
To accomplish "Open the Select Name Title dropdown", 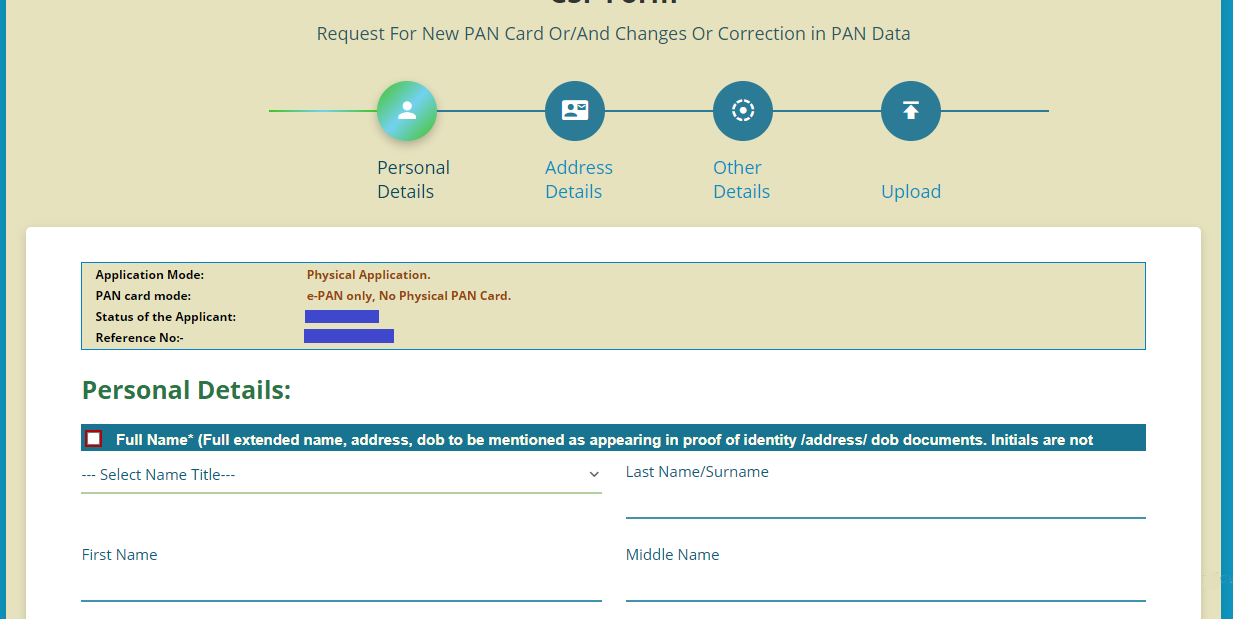I will 341,475.
